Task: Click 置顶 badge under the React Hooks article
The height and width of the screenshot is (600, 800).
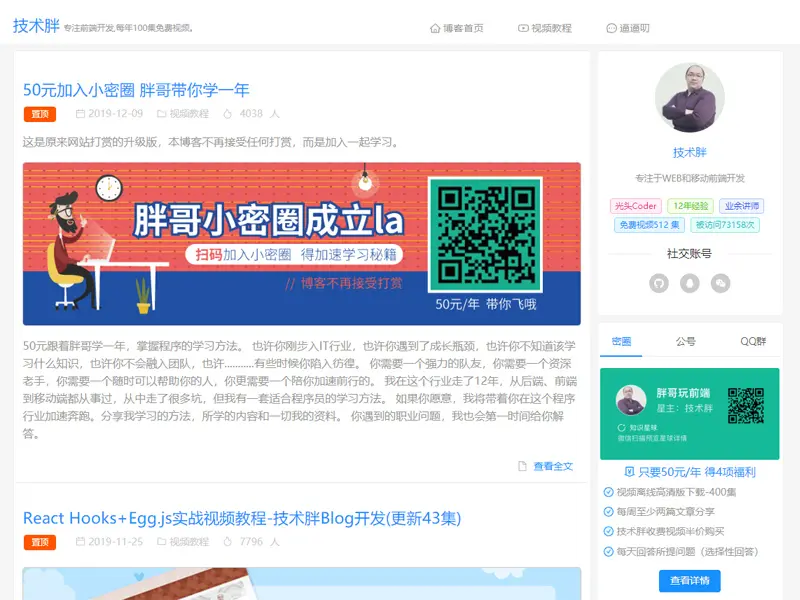Action: (40, 542)
